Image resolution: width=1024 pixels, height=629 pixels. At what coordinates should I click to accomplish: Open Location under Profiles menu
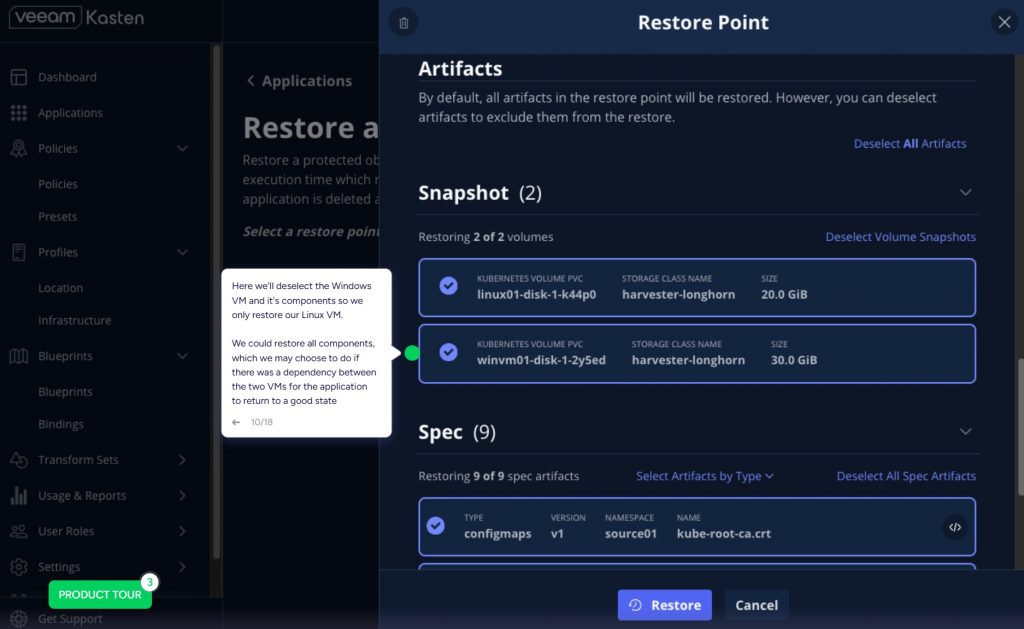(x=60, y=288)
